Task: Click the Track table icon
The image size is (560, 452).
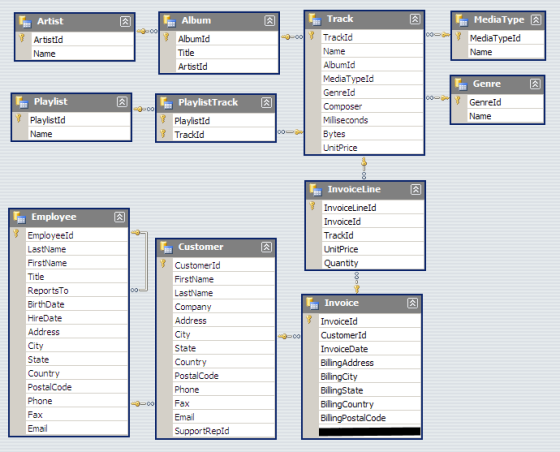Action: click(x=315, y=19)
